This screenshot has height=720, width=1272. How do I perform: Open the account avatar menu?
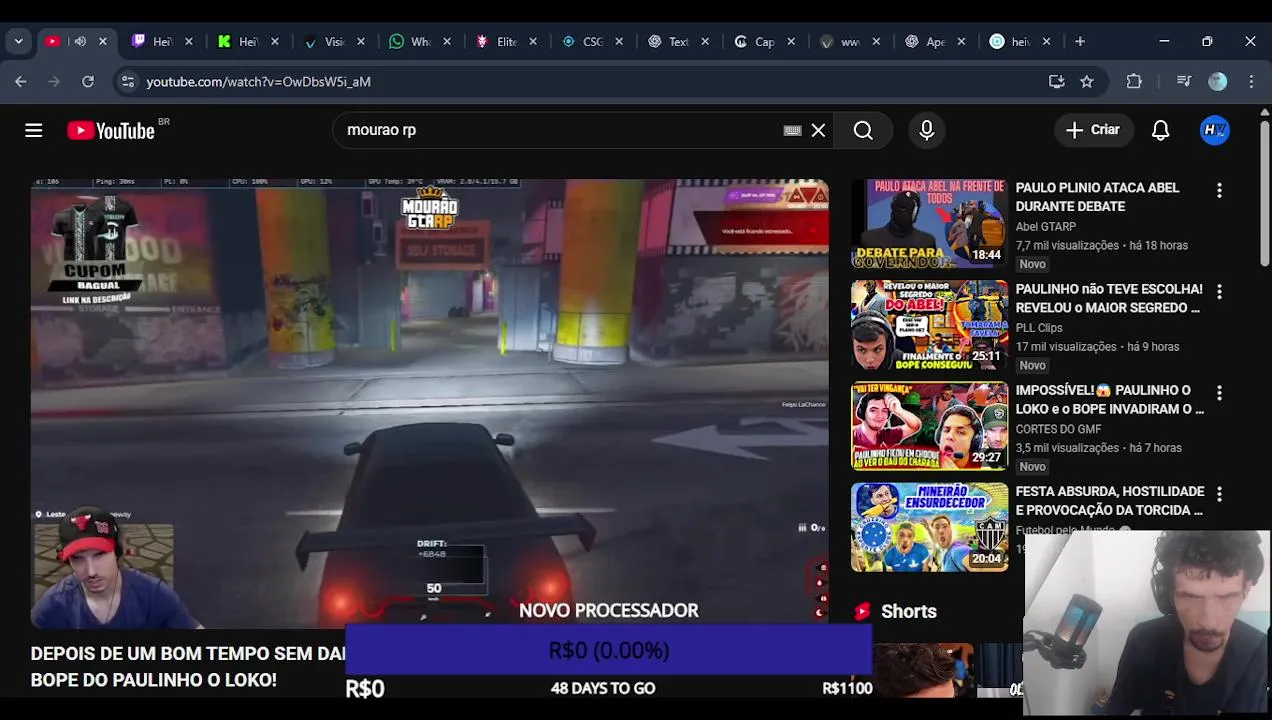[x=1215, y=130]
